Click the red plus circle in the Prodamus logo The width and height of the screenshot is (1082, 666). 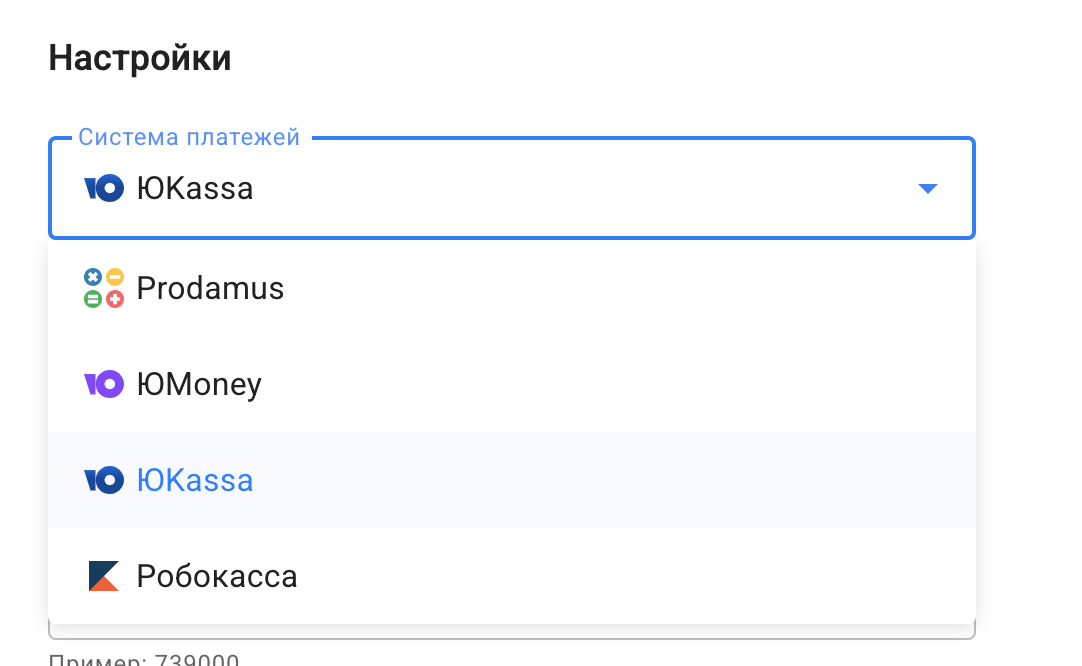tap(115, 299)
